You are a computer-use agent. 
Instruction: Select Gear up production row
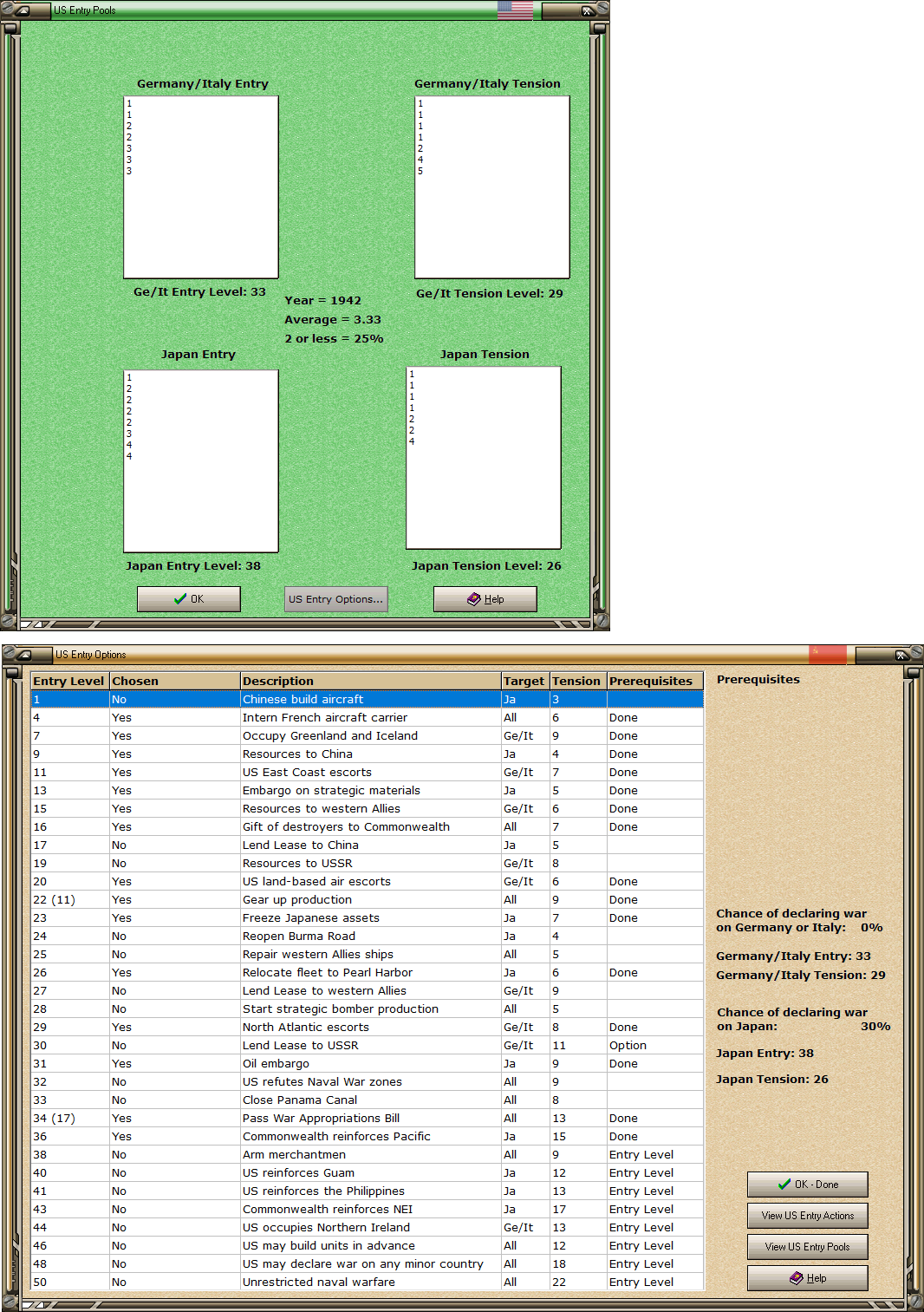[x=367, y=899]
